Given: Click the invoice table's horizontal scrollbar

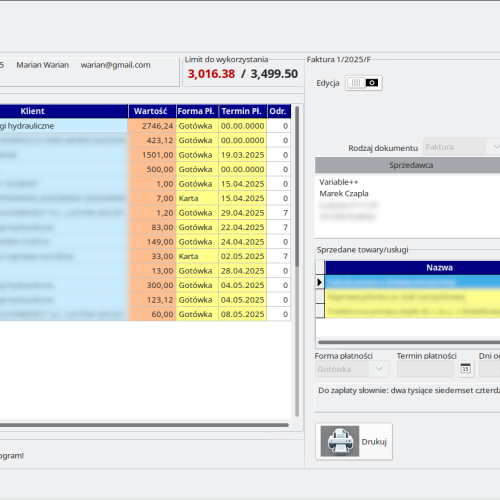Looking at the screenshot, I should 143,425.
